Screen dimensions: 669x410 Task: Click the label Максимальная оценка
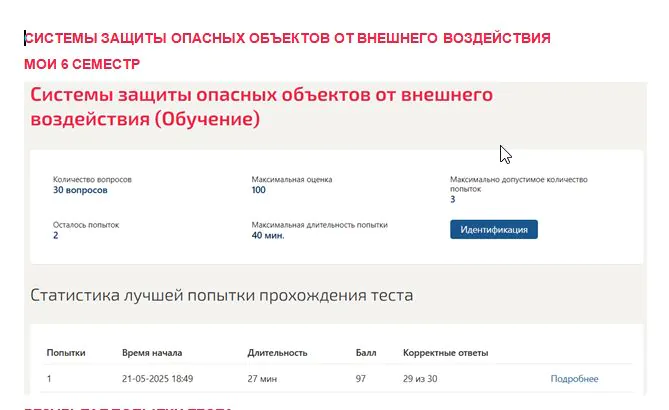click(292, 180)
